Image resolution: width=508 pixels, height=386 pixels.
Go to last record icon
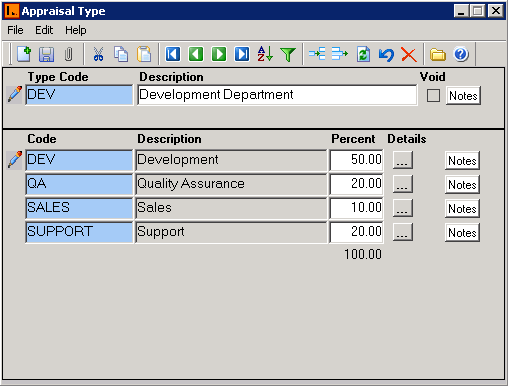pyautogui.click(x=242, y=54)
